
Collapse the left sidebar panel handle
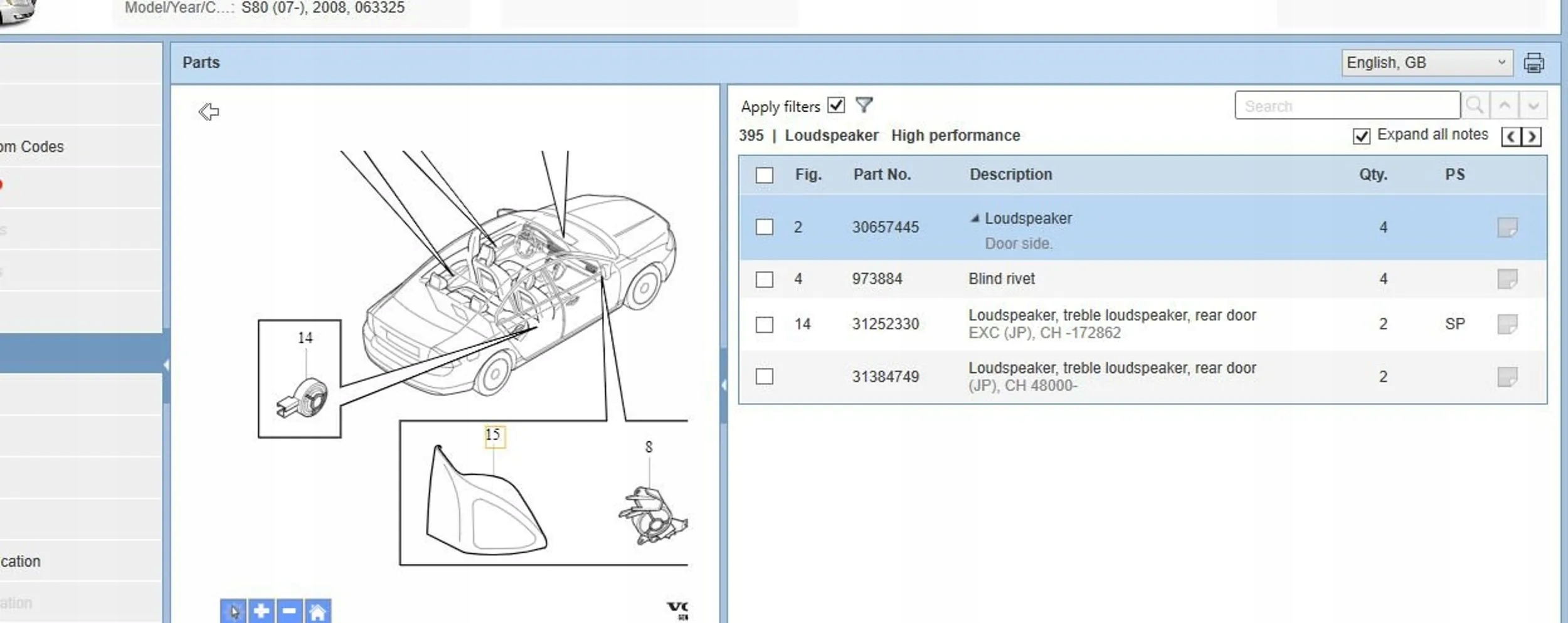[166, 365]
